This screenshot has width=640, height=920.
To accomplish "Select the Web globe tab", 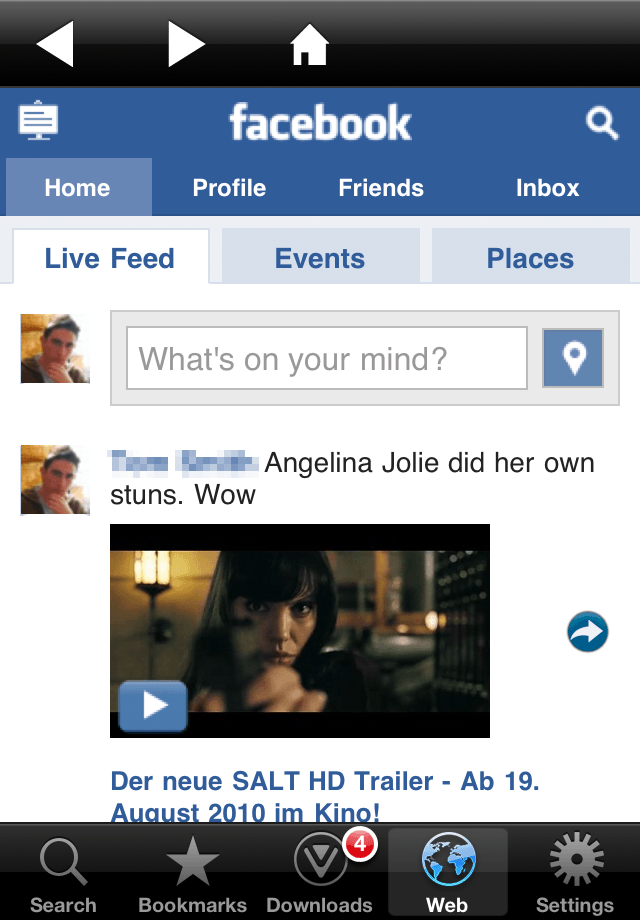I will point(448,873).
